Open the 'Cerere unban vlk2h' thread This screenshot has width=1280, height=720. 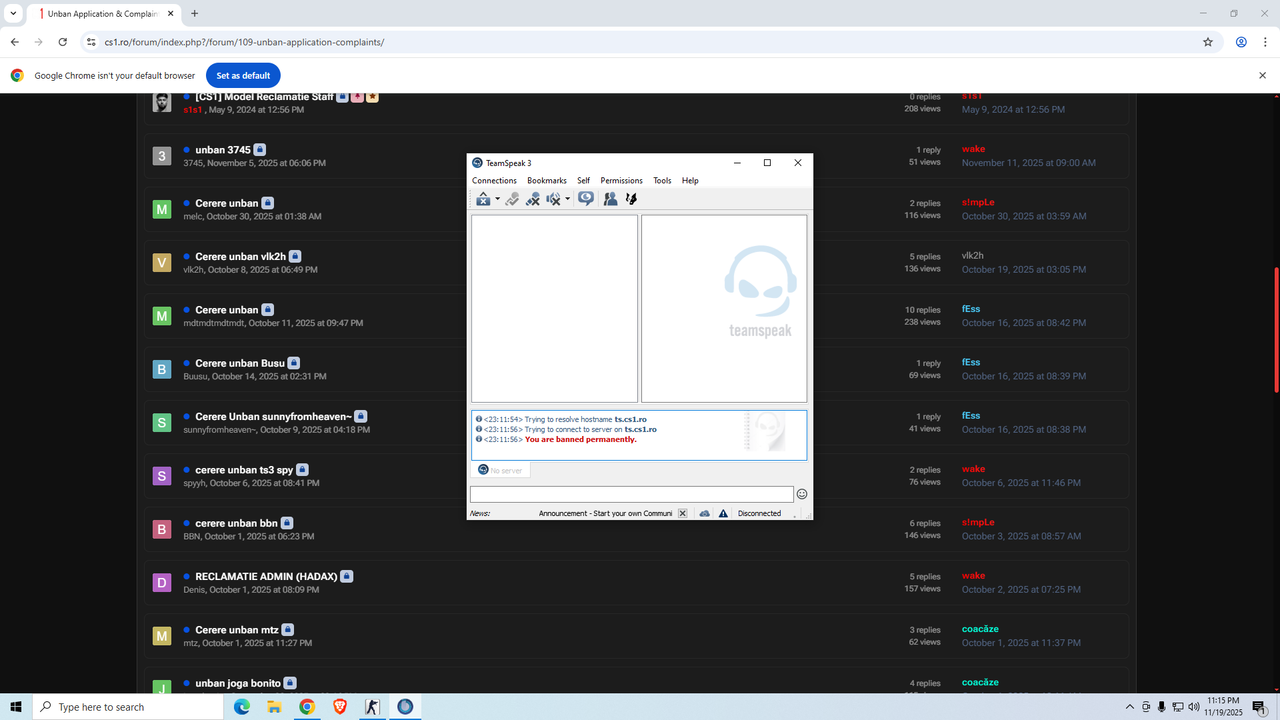click(x=240, y=256)
